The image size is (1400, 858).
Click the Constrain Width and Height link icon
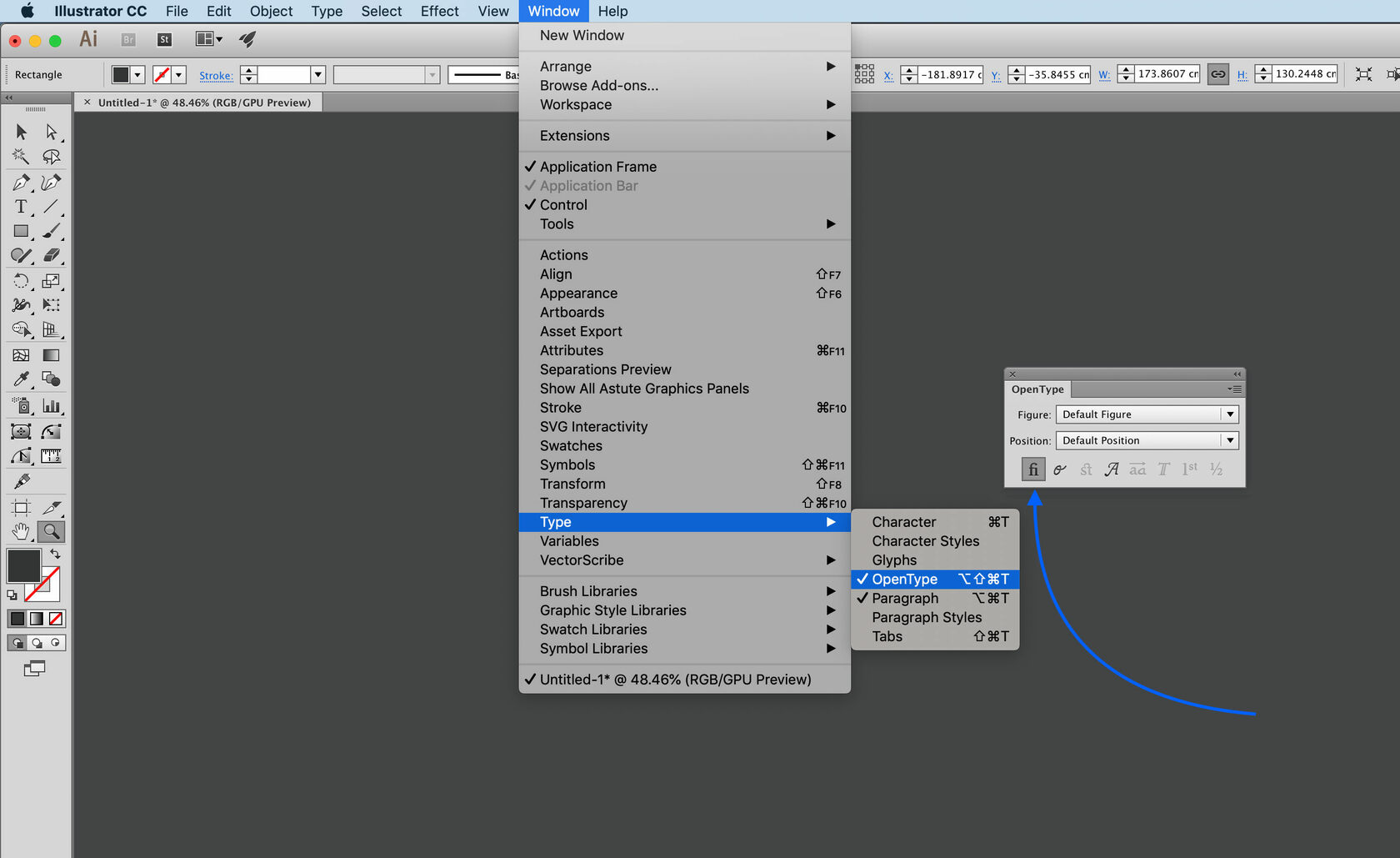[x=1218, y=74]
